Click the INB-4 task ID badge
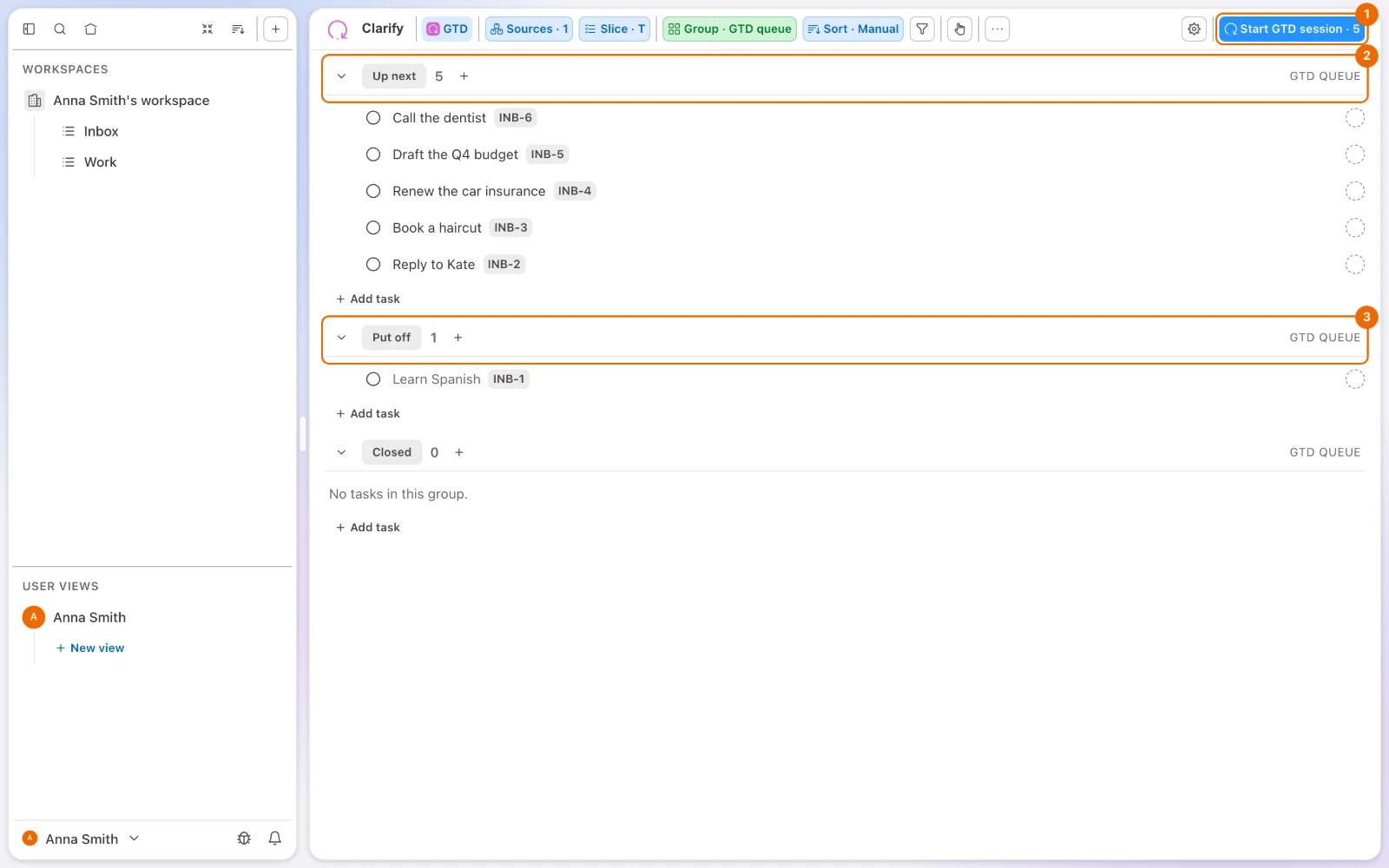The width and height of the screenshot is (1389, 868). [575, 191]
